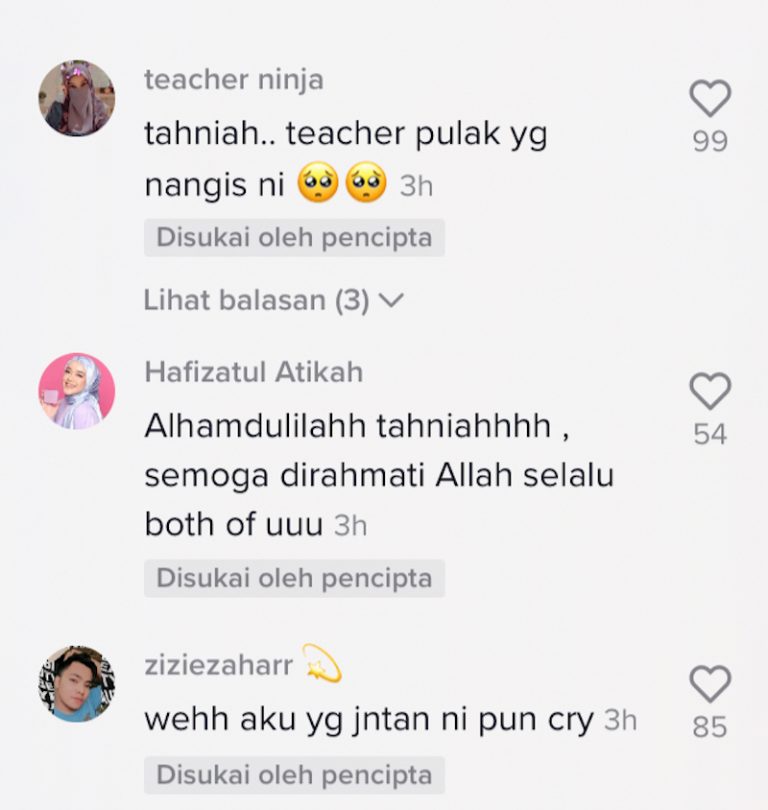Tap the 54 likes count

click(710, 434)
